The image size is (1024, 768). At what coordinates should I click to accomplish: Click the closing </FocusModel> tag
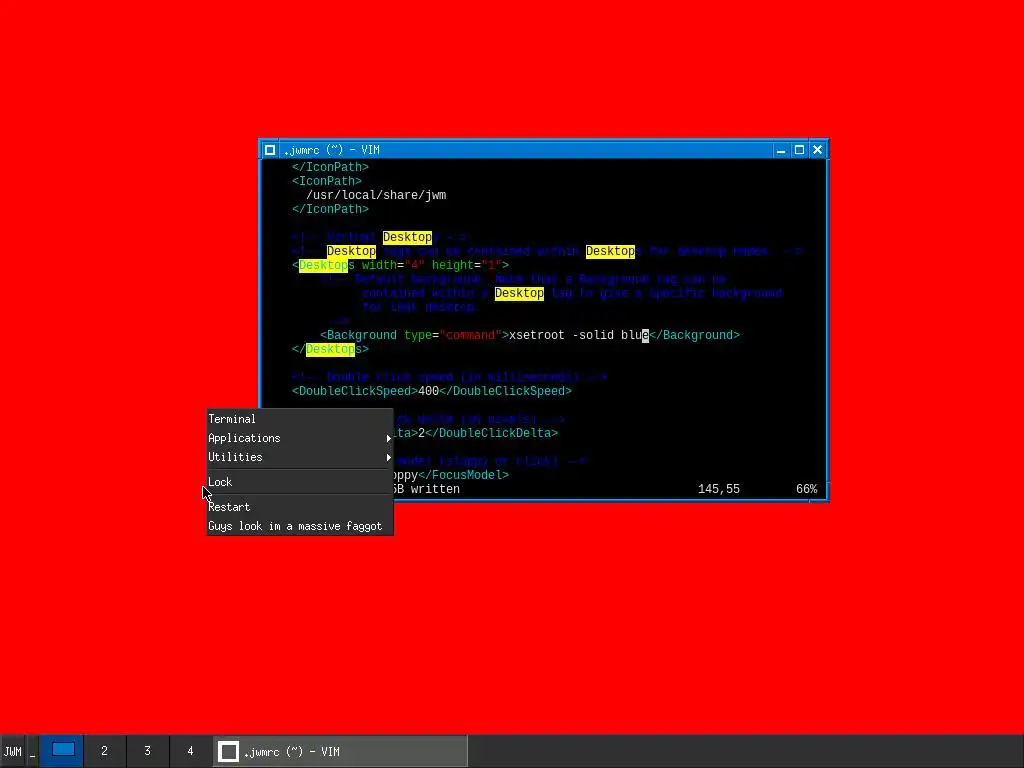(x=463, y=475)
